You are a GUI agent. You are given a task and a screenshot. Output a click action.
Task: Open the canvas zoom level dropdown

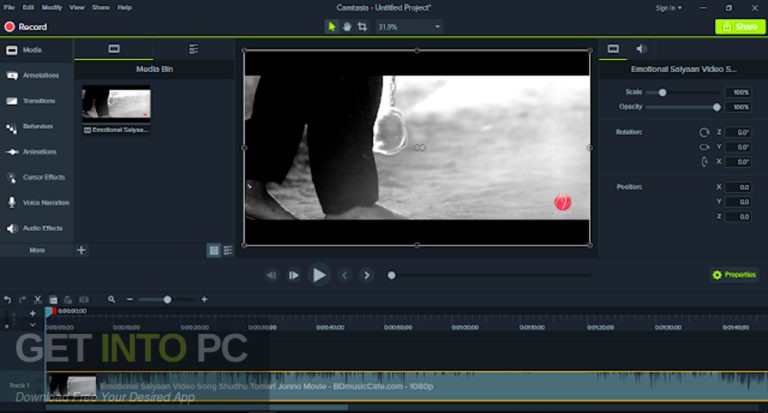[409, 27]
